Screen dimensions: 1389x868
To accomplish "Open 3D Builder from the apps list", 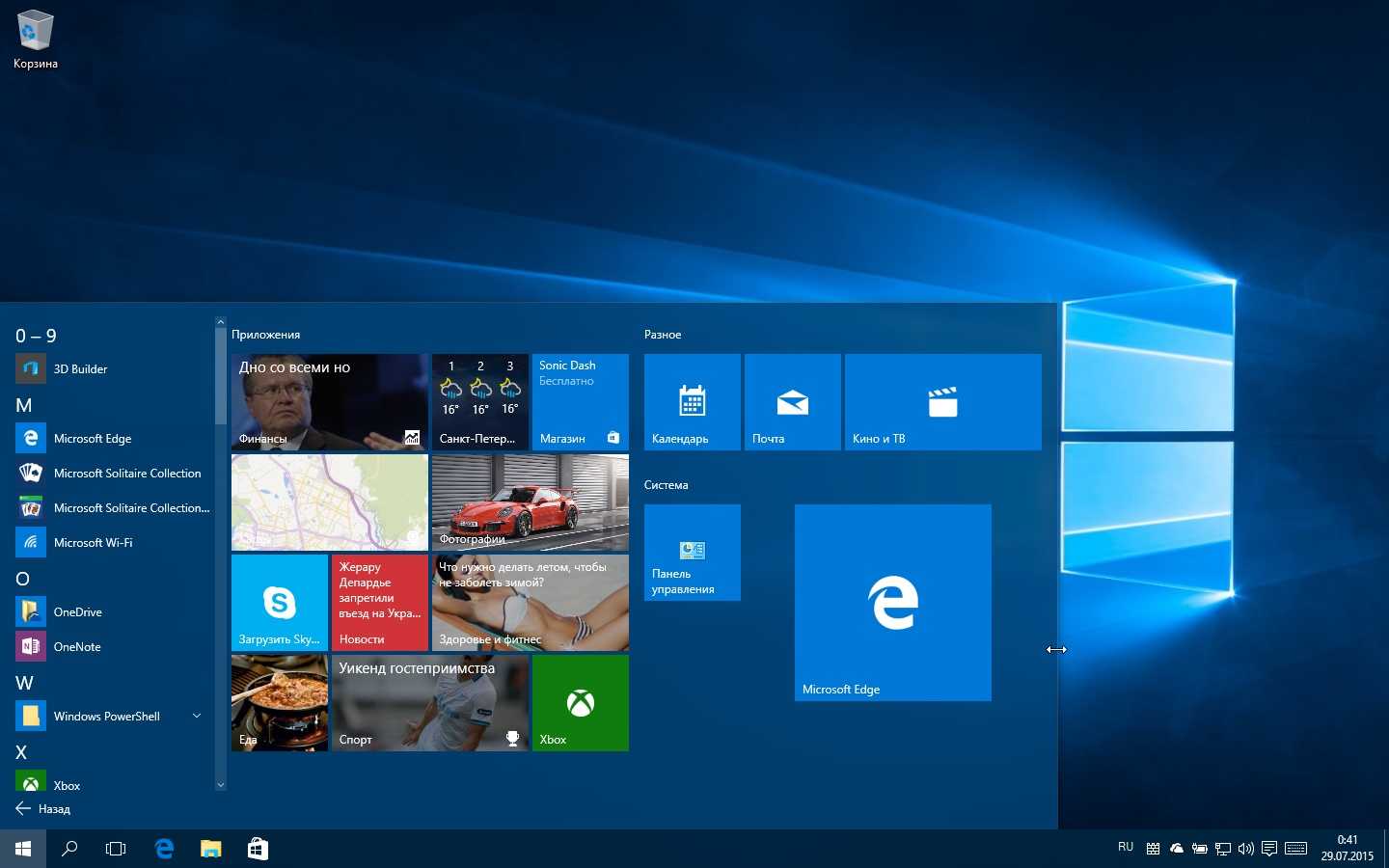I will (80, 368).
